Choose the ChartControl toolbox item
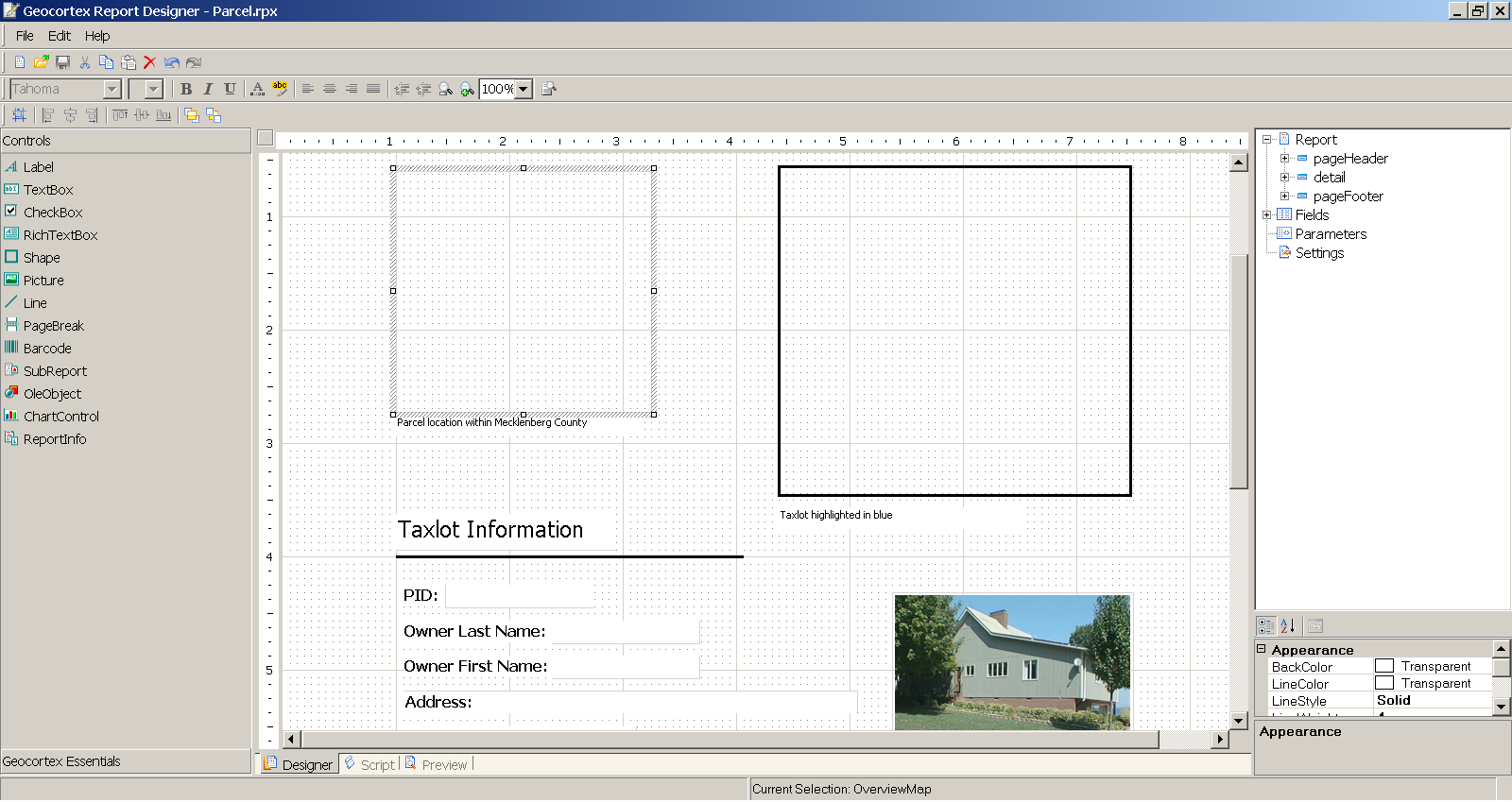This screenshot has width=1512, height=802. click(x=52, y=417)
